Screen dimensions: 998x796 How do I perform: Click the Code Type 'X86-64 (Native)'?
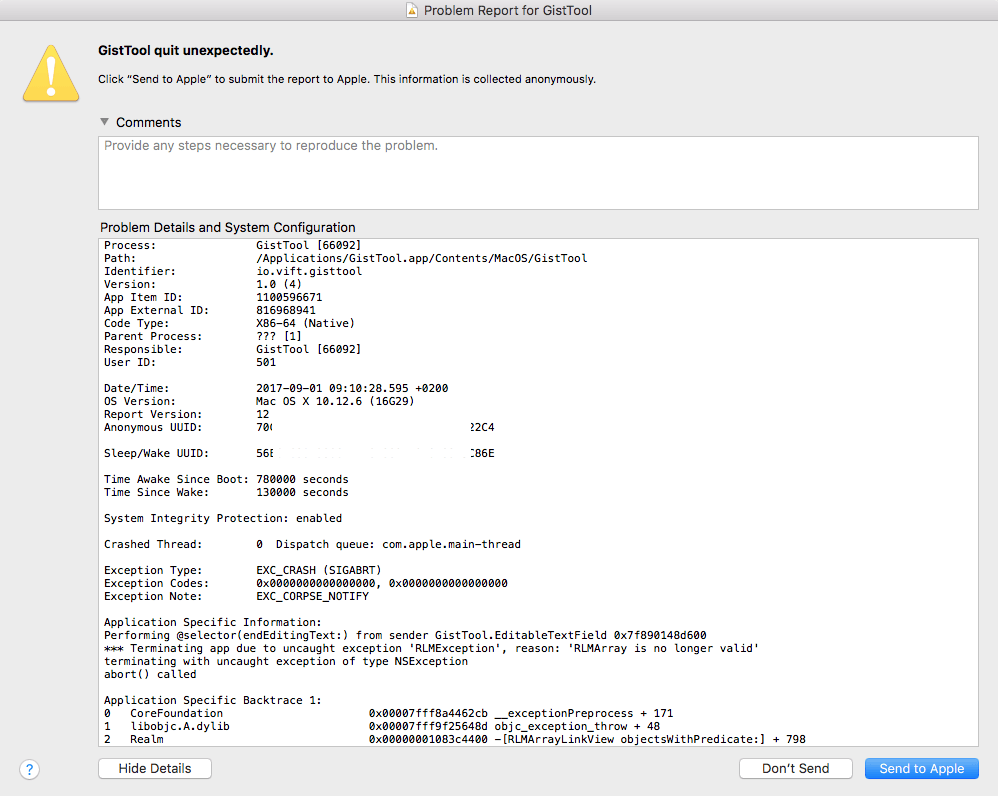pos(306,323)
